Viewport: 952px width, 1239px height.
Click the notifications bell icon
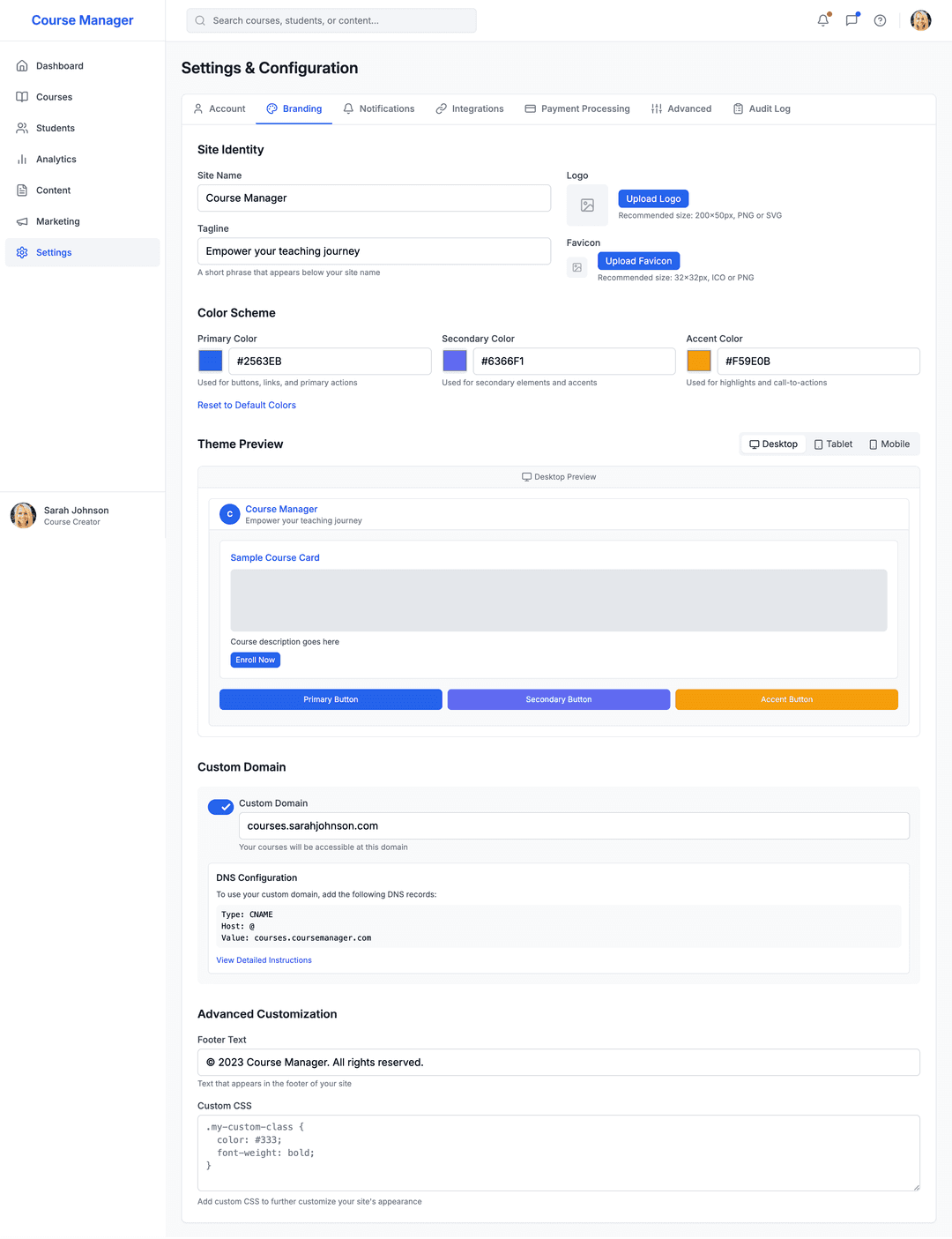822,20
